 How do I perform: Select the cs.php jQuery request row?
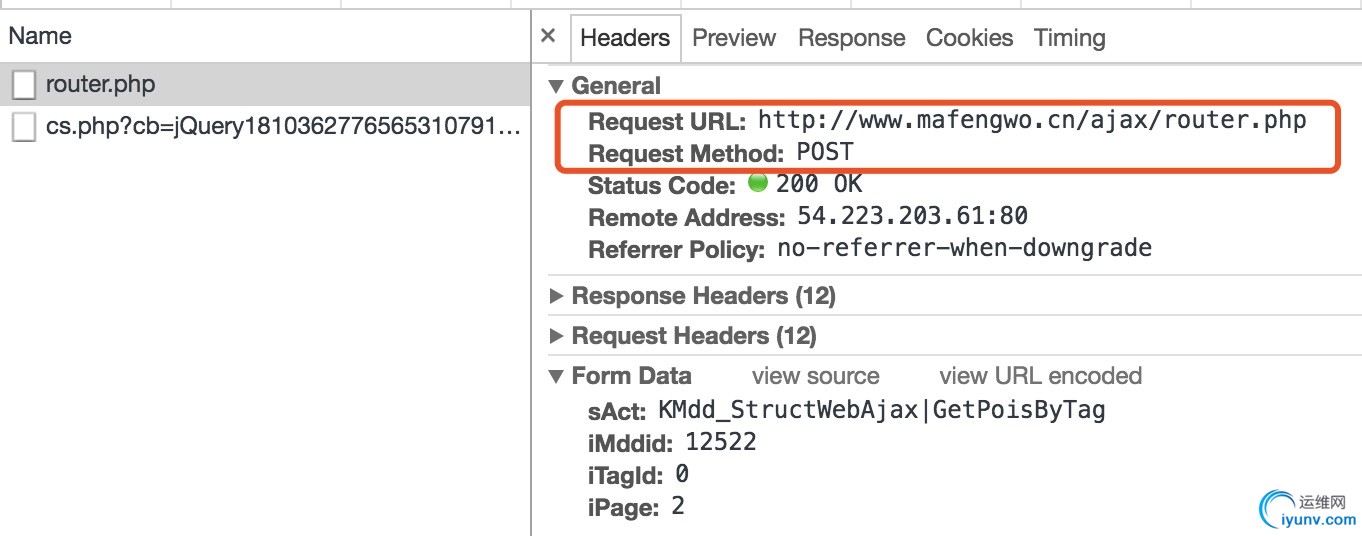[283, 127]
